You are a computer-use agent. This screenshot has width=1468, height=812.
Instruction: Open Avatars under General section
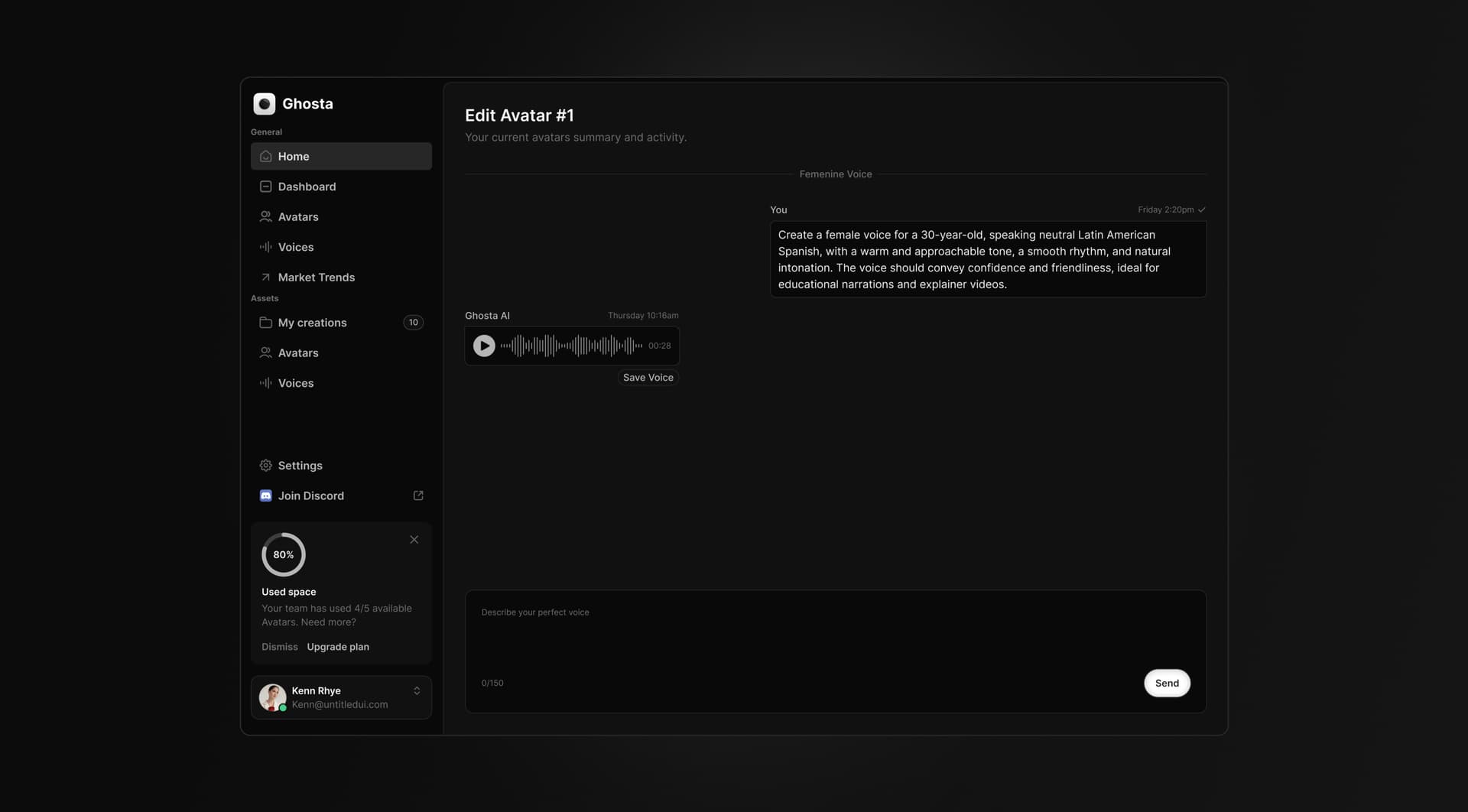(x=298, y=217)
